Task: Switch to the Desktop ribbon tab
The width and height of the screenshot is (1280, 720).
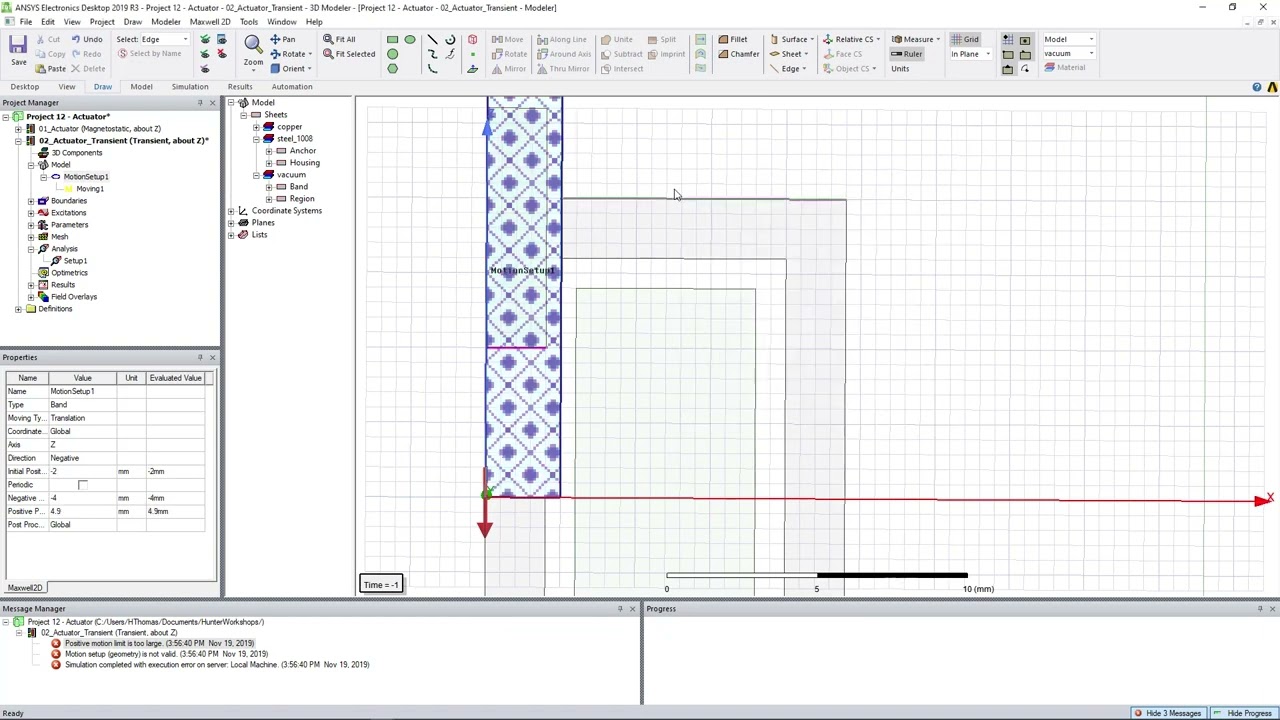Action: pyautogui.click(x=25, y=87)
